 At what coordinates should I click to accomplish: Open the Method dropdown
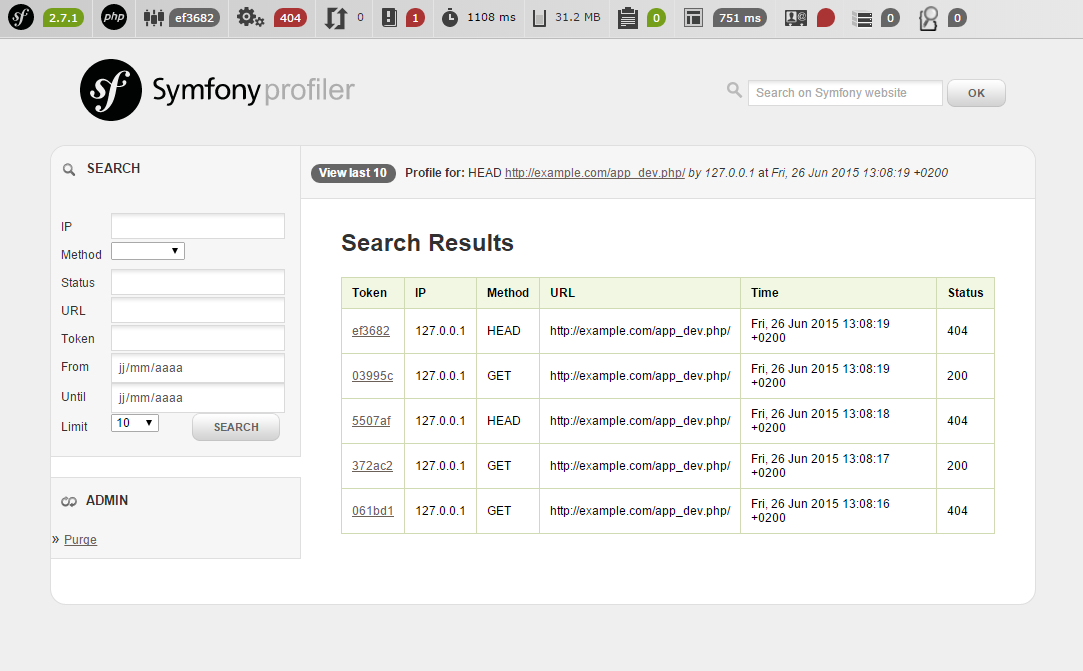(x=148, y=251)
